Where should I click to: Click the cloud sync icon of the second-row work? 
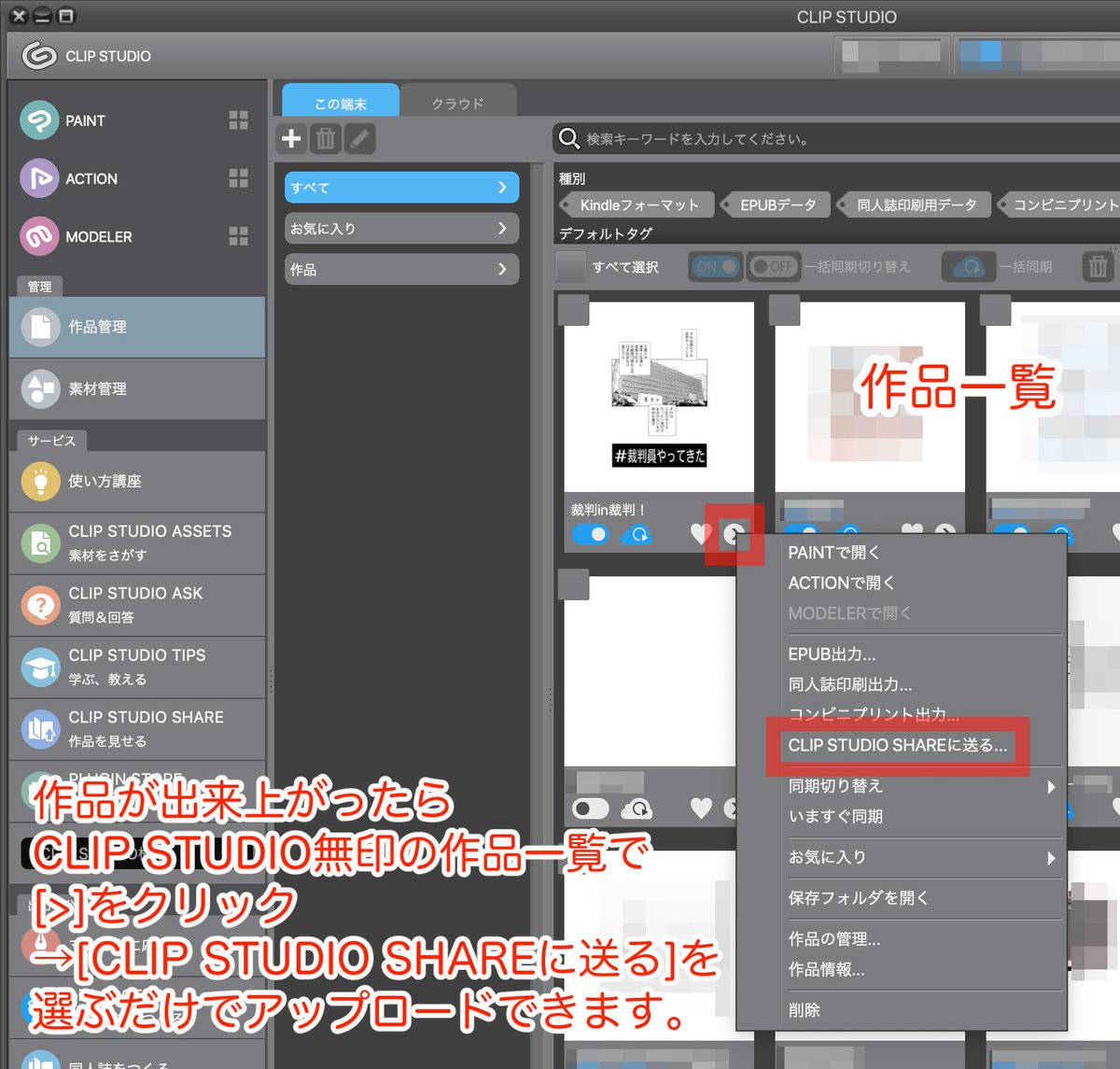(x=637, y=809)
